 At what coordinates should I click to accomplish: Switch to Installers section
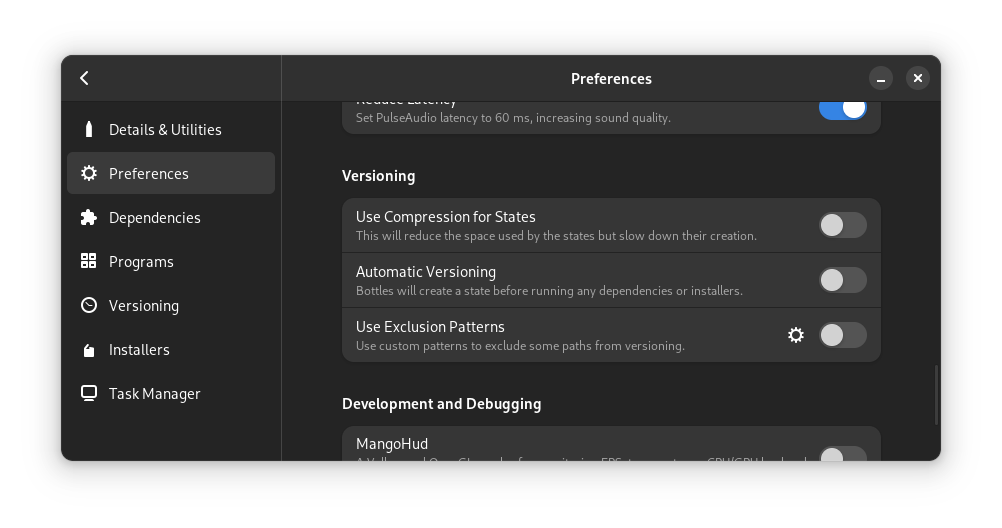139,349
